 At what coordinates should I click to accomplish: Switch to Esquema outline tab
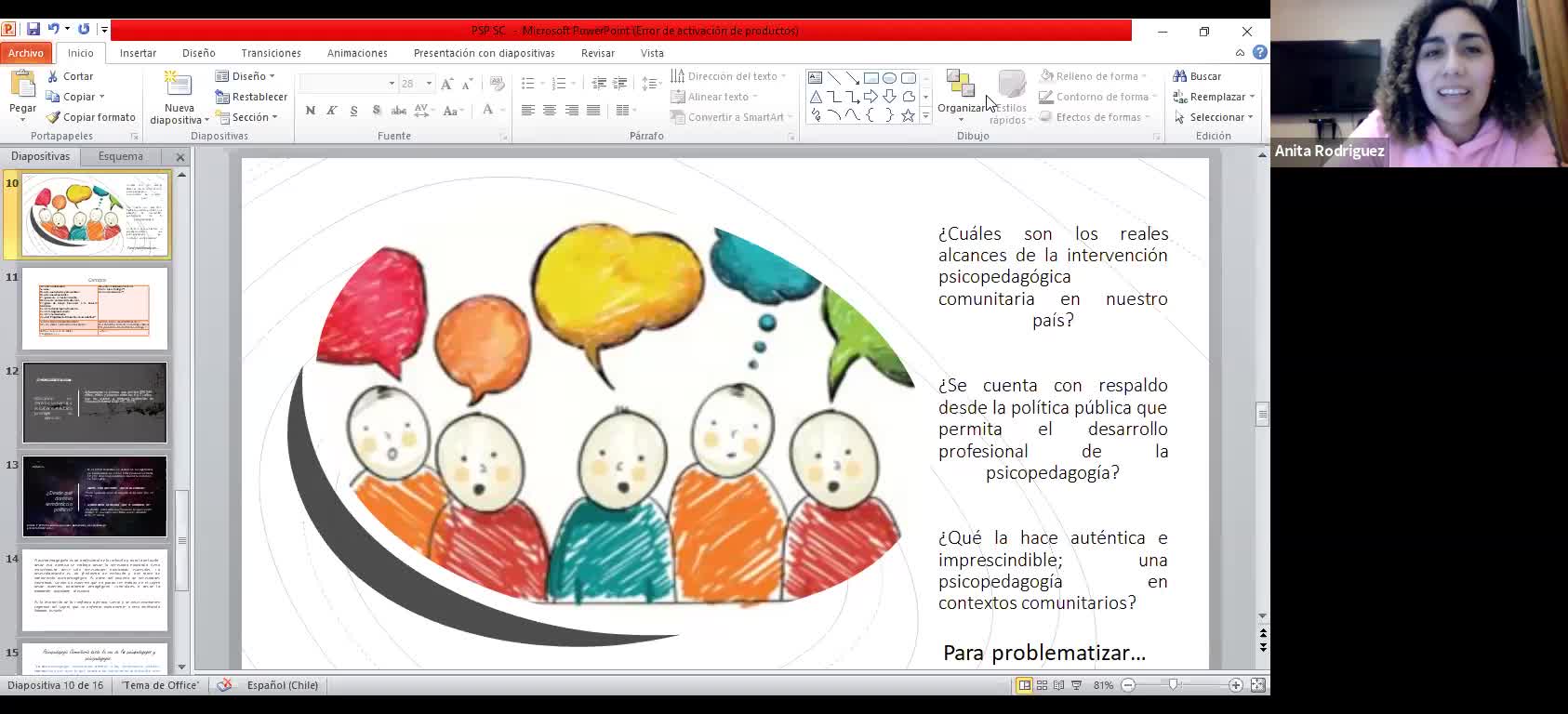click(121, 156)
